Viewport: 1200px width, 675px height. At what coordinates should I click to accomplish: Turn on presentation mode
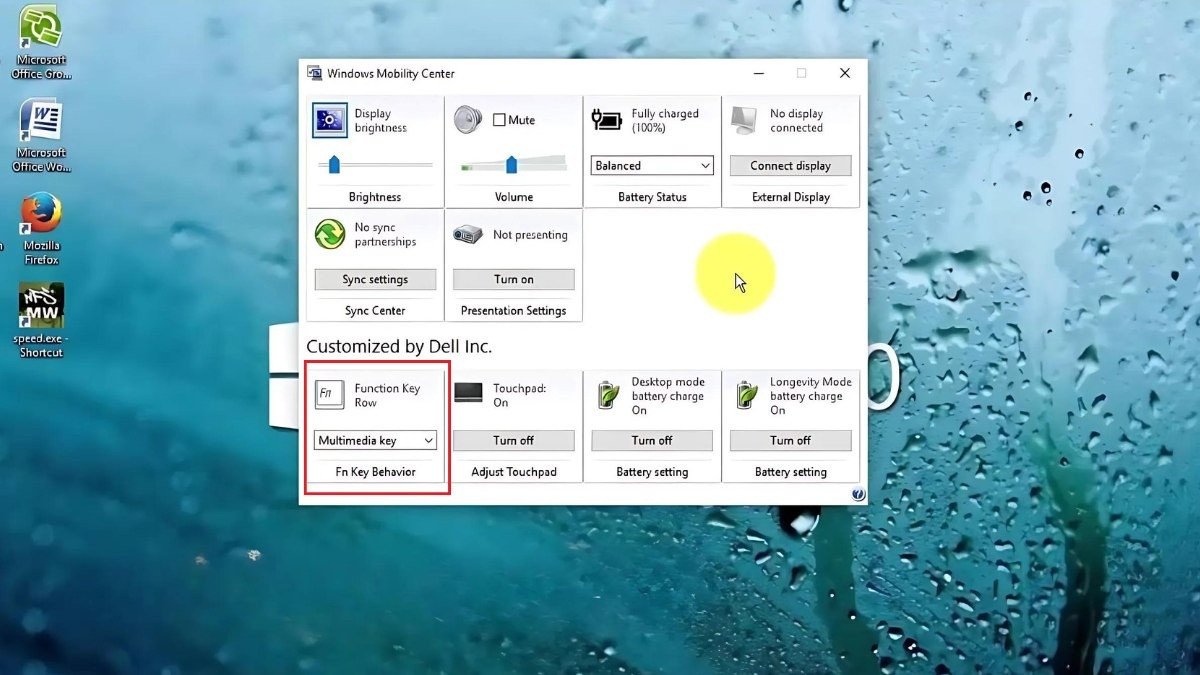tap(513, 279)
